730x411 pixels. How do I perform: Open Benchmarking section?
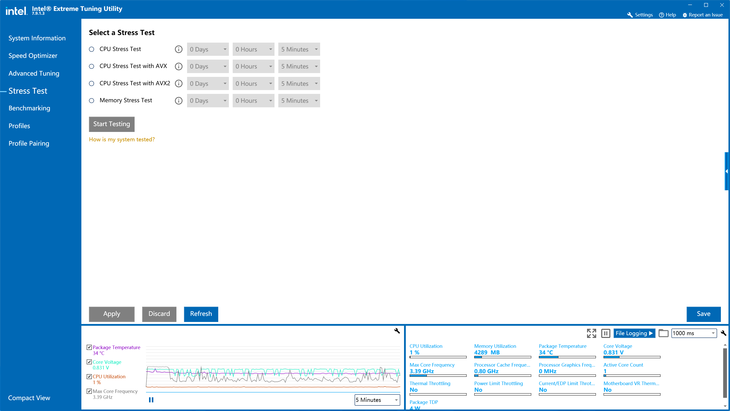point(29,108)
